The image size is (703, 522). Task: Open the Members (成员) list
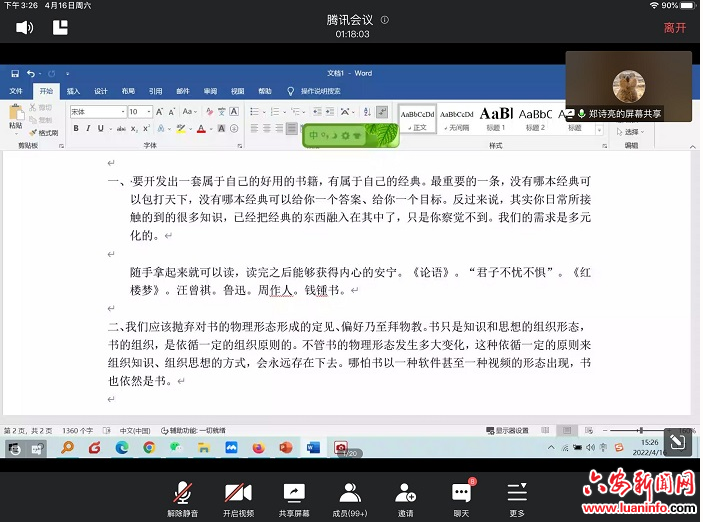(349, 497)
